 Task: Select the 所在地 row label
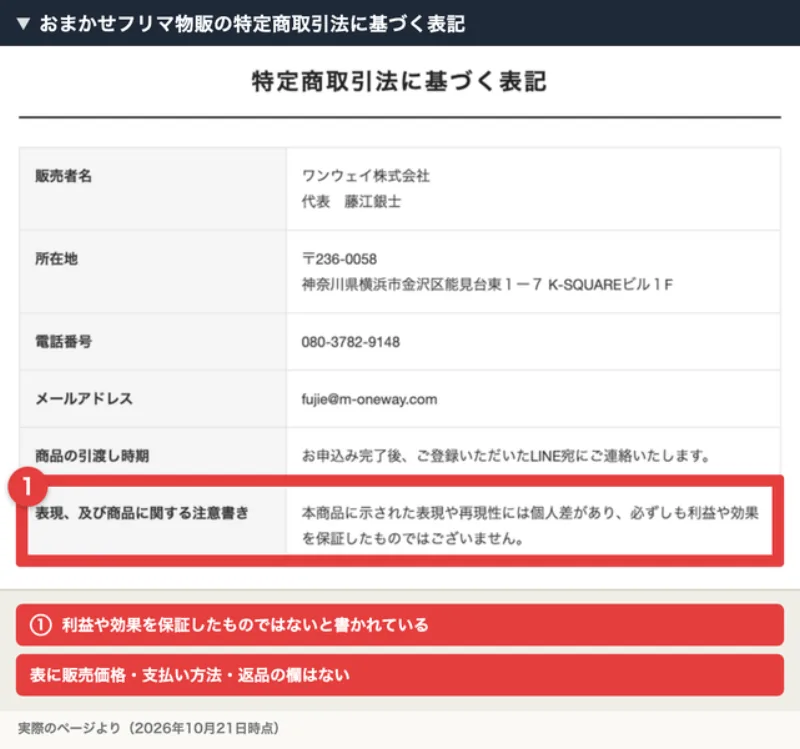[x=56, y=259]
